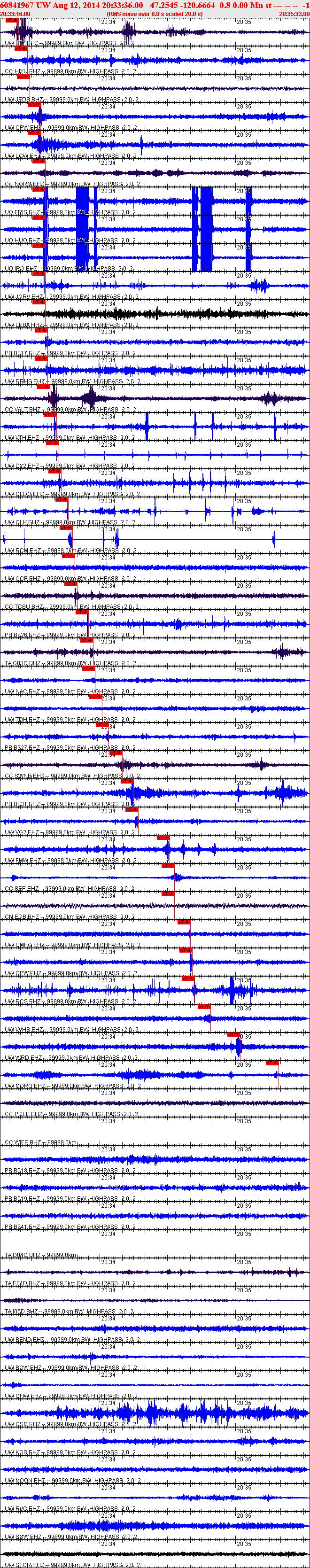
Task: Click the red pick marker on UW MORO trace
Action: (x=272, y=1063)
